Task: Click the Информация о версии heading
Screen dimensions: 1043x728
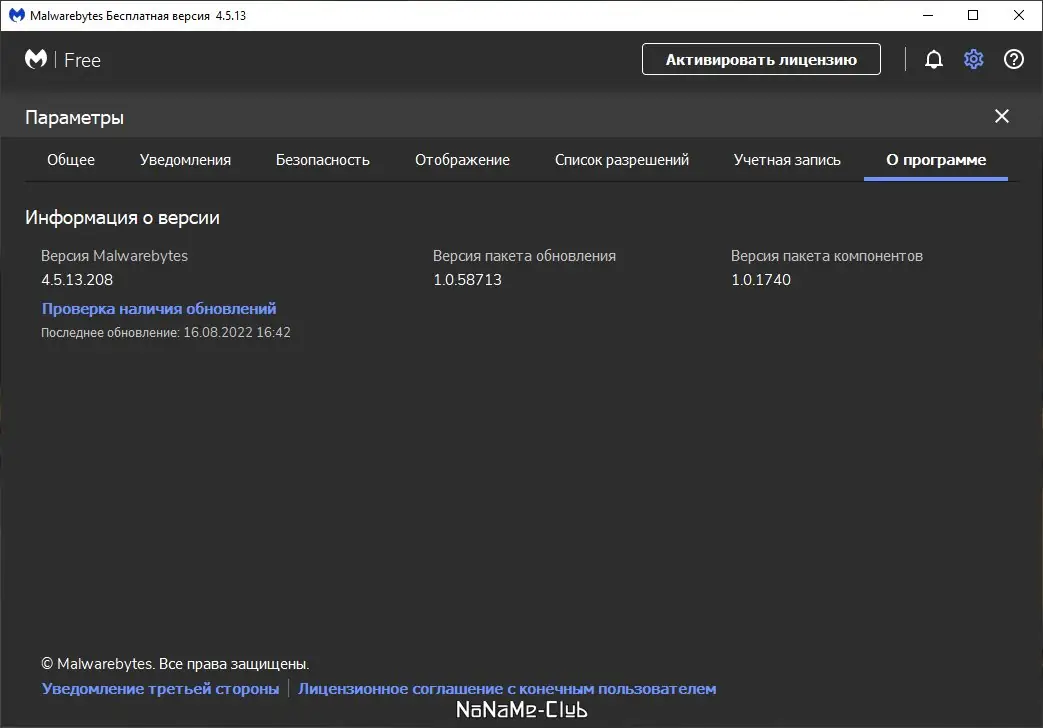Action: coord(122,218)
